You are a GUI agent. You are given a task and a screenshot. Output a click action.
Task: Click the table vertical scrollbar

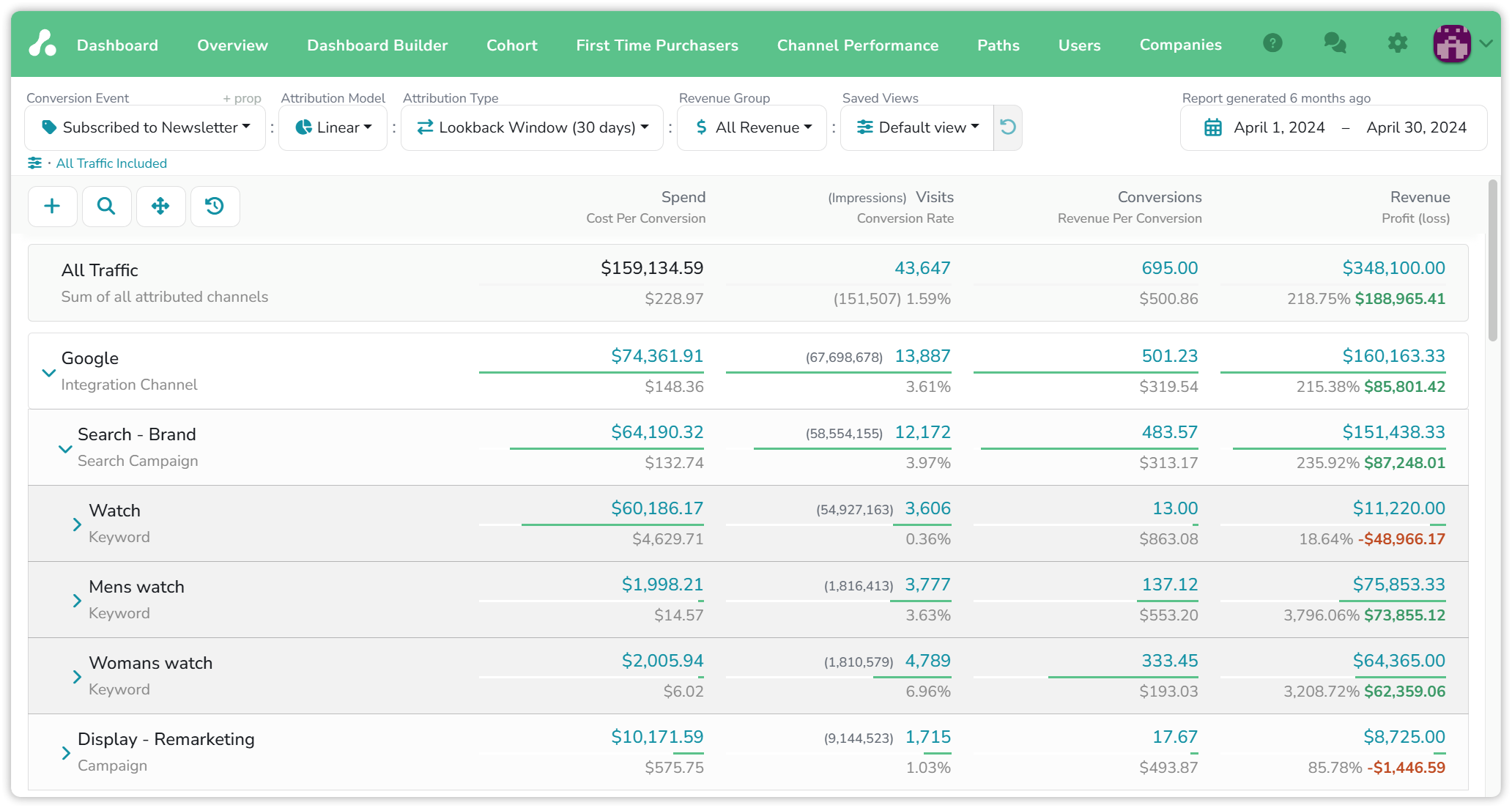[x=1493, y=261]
